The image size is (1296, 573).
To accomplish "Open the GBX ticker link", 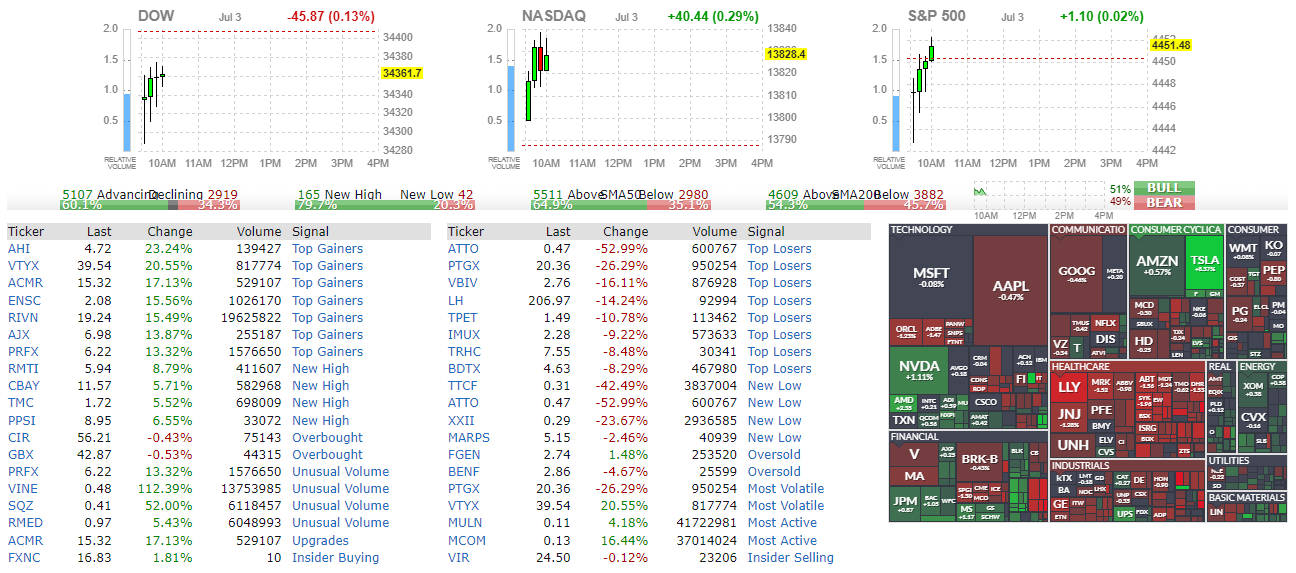I will click(x=20, y=454).
